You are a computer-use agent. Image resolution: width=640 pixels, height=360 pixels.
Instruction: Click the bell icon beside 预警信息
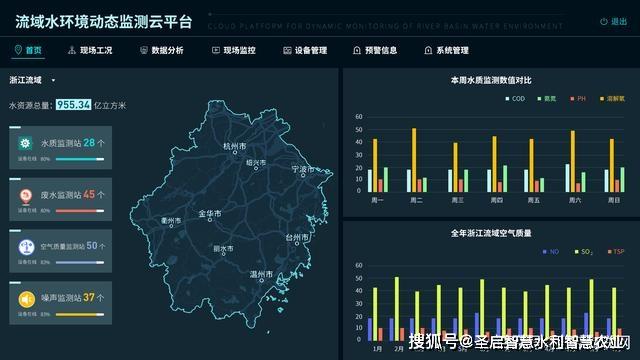click(357, 50)
